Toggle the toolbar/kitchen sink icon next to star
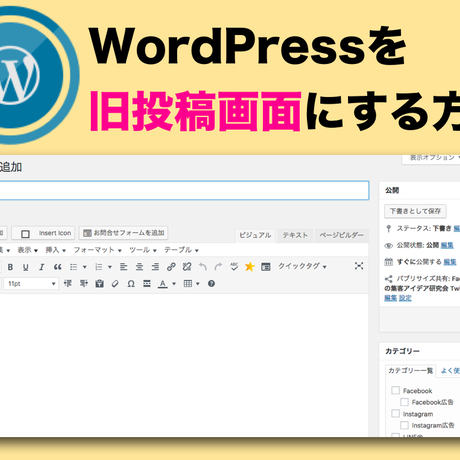The image size is (460, 460). (x=266, y=267)
